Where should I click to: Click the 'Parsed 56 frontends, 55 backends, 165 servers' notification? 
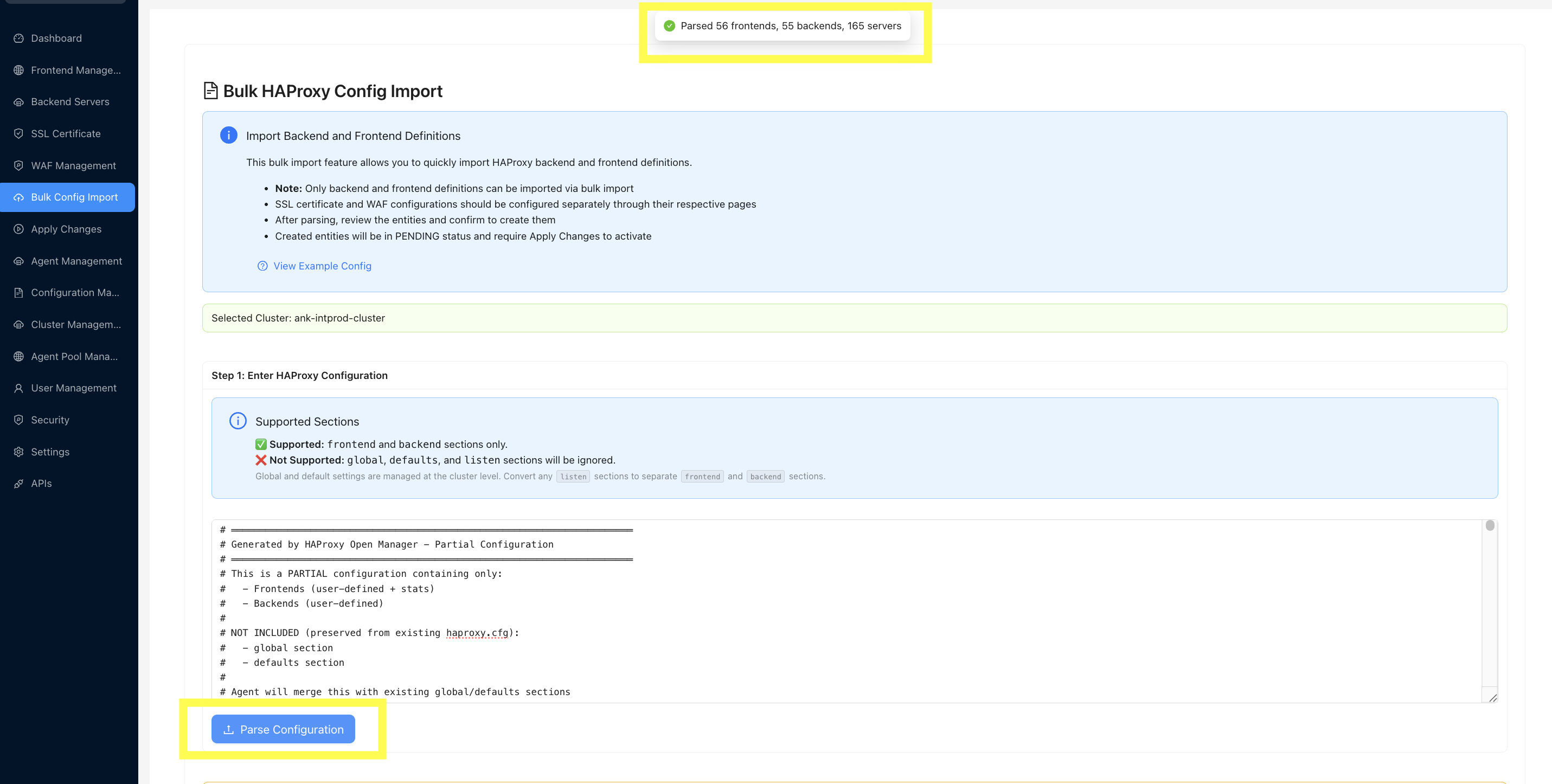click(783, 26)
